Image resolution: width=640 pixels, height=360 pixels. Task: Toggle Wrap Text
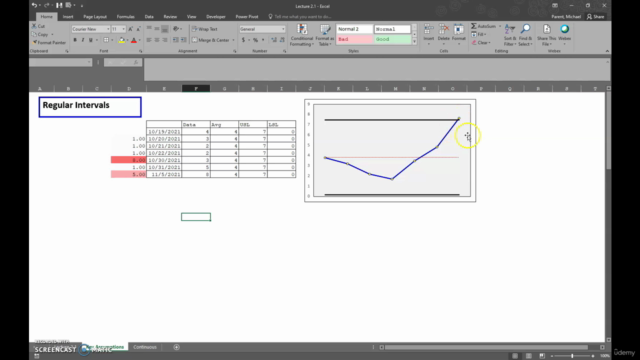coord(205,29)
